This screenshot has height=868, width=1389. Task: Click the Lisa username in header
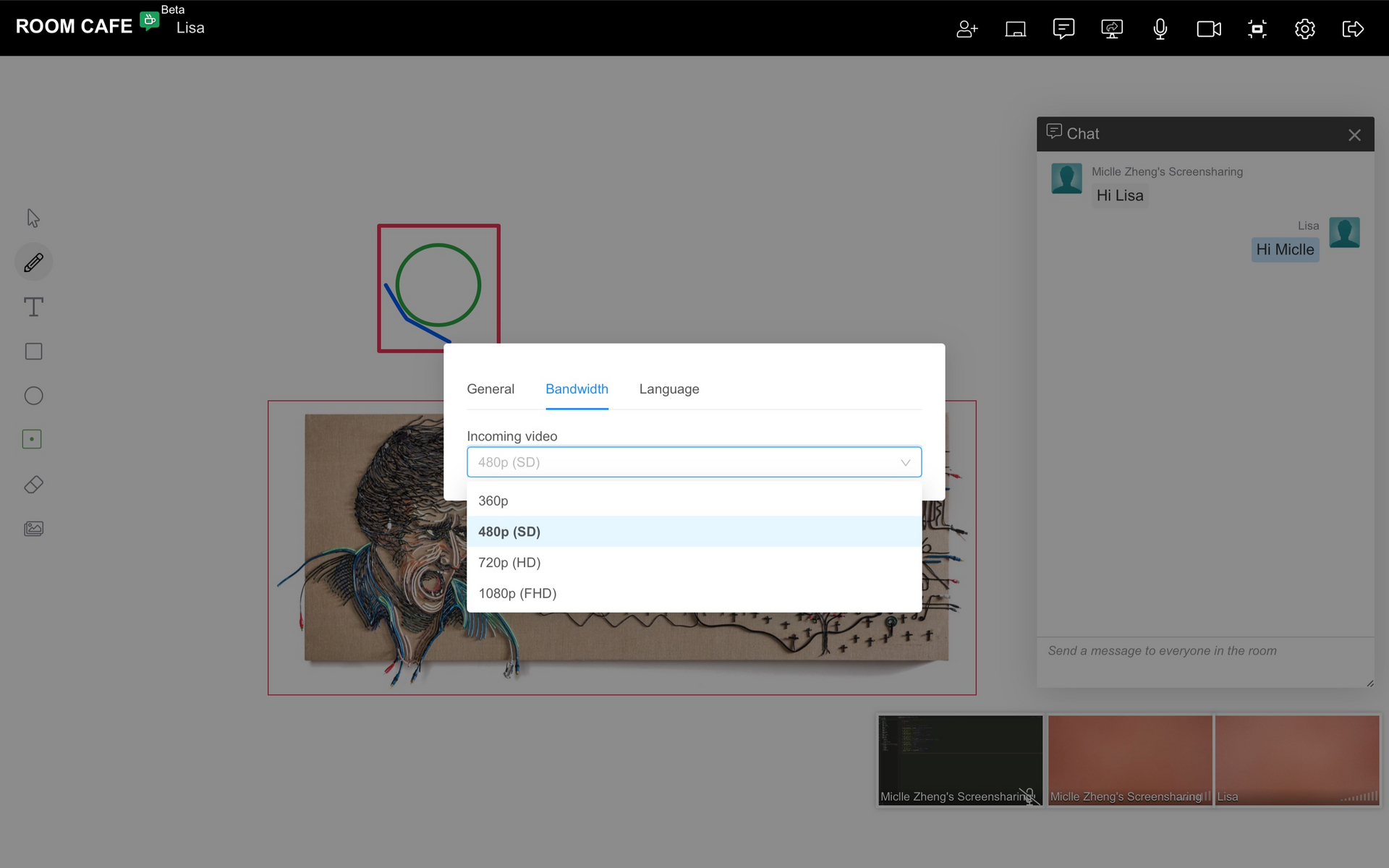pyautogui.click(x=190, y=28)
